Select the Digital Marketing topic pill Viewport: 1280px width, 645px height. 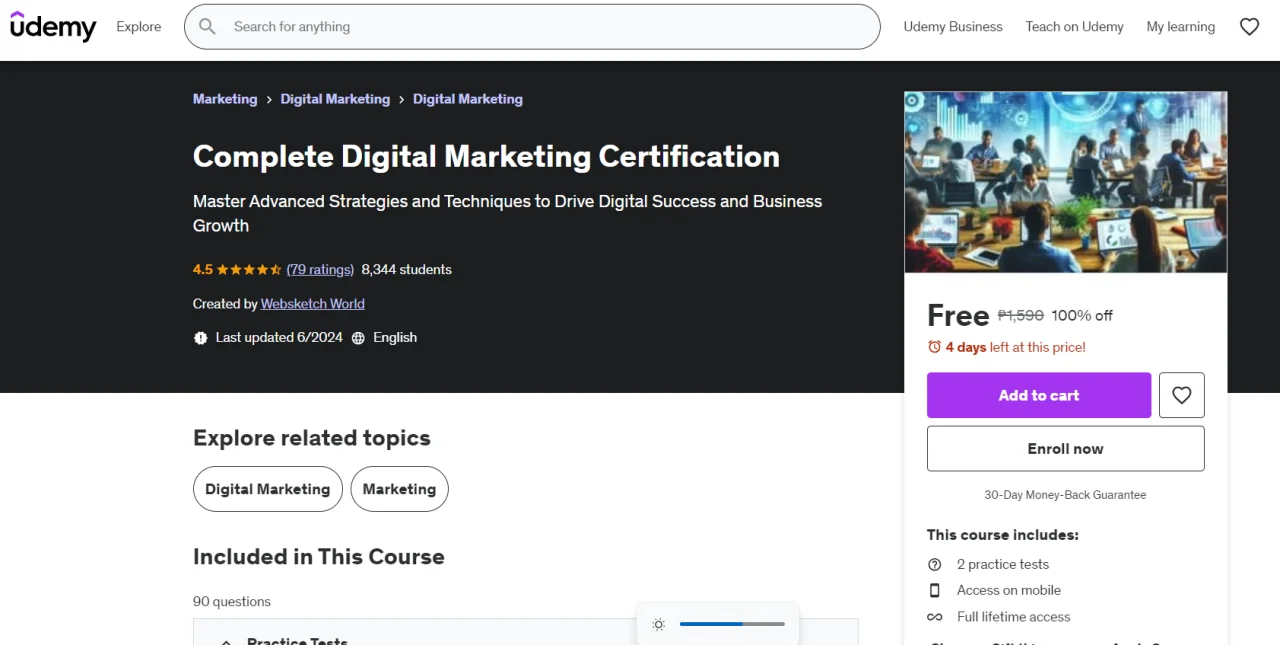pos(268,489)
